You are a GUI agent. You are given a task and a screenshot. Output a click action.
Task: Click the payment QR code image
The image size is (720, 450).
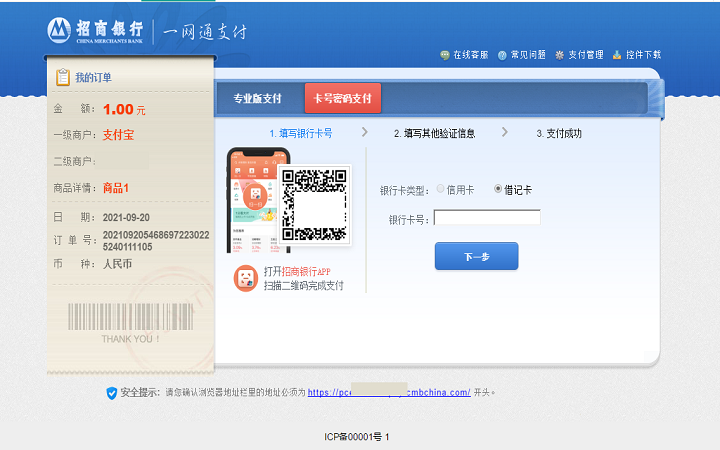coord(314,204)
